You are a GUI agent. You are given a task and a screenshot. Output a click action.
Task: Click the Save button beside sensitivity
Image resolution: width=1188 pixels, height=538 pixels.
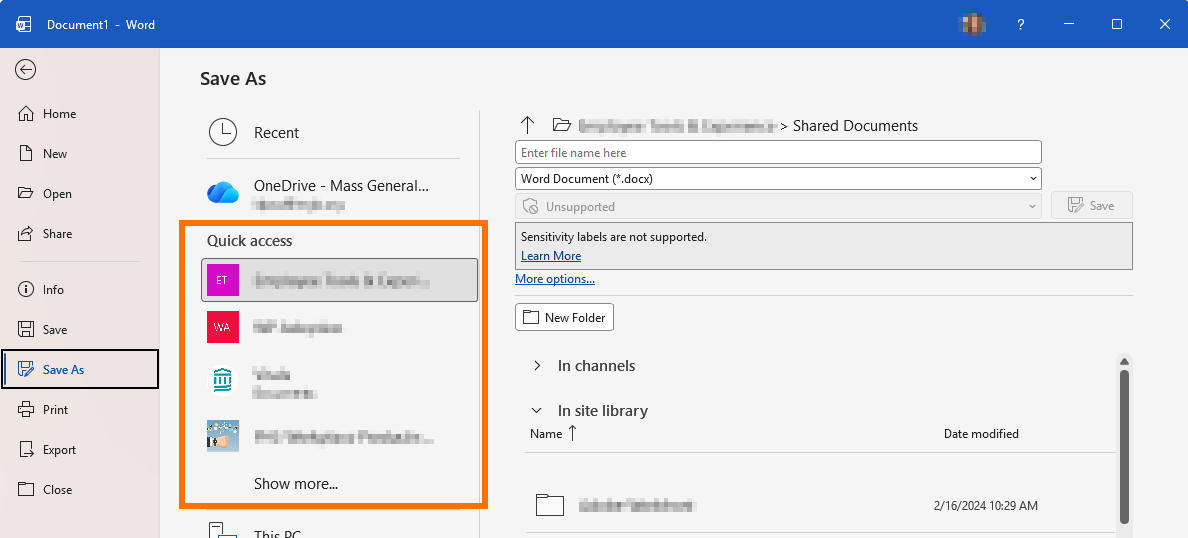click(x=1091, y=206)
